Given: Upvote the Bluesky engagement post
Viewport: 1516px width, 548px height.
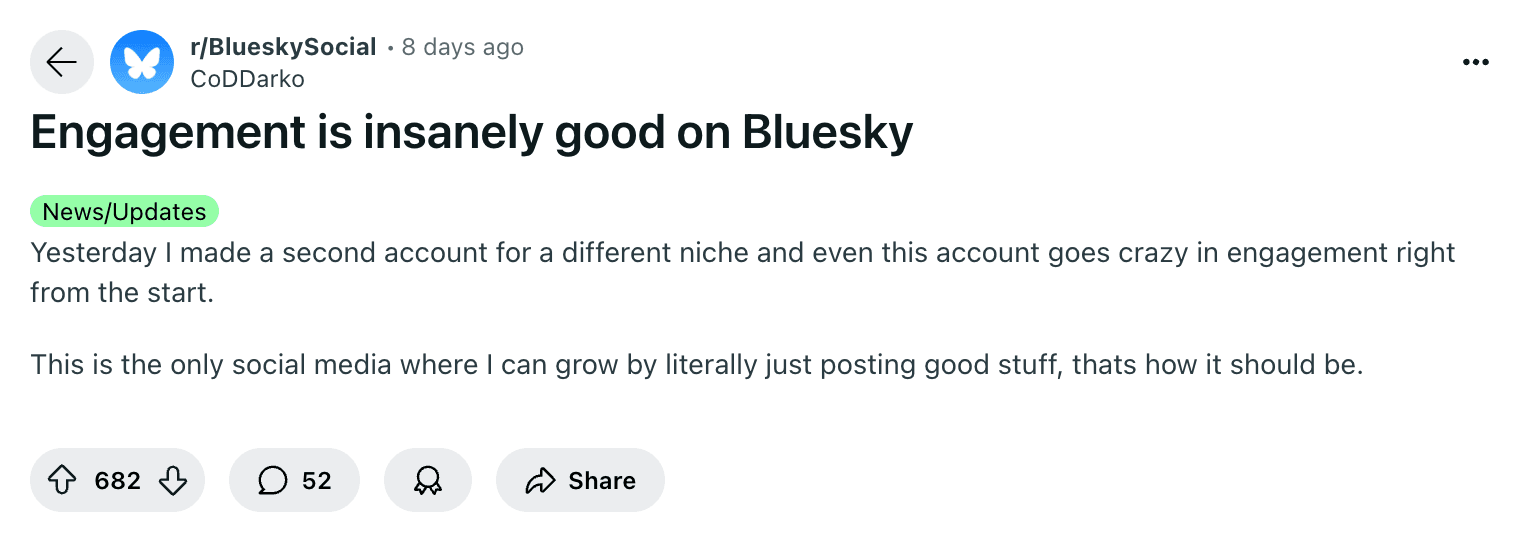Looking at the screenshot, I should click(63, 481).
